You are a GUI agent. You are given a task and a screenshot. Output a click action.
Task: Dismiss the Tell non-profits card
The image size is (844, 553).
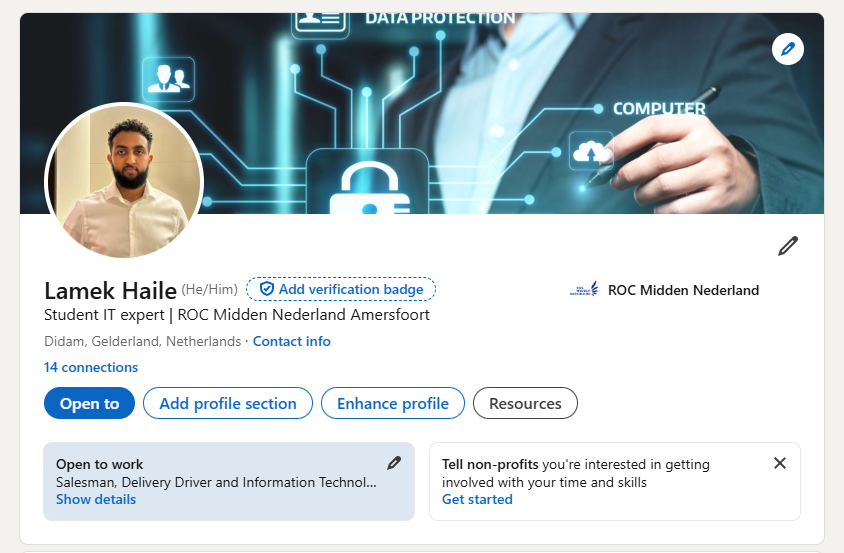[x=780, y=463]
